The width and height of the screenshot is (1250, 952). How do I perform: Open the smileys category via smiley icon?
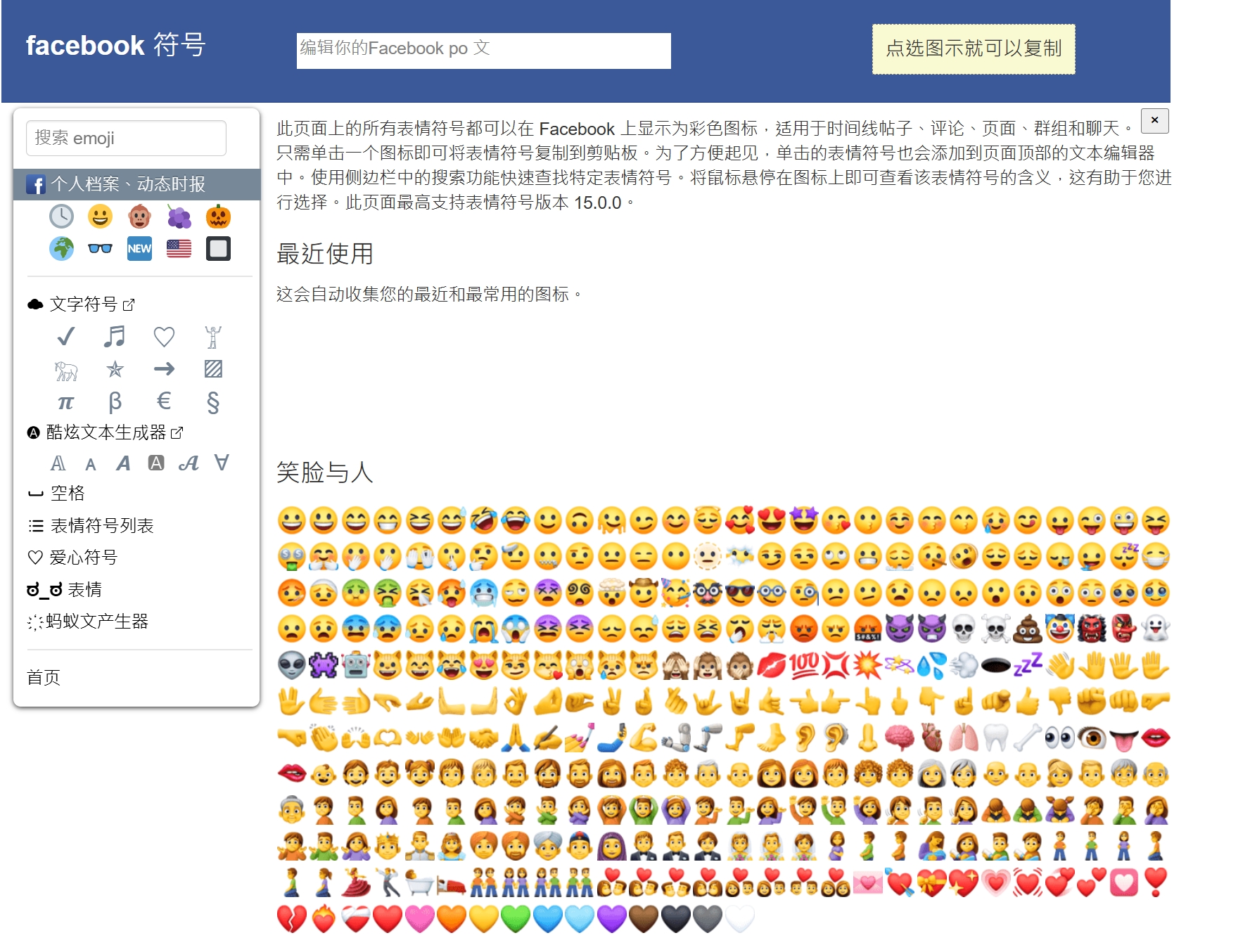pyautogui.click(x=101, y=217)
